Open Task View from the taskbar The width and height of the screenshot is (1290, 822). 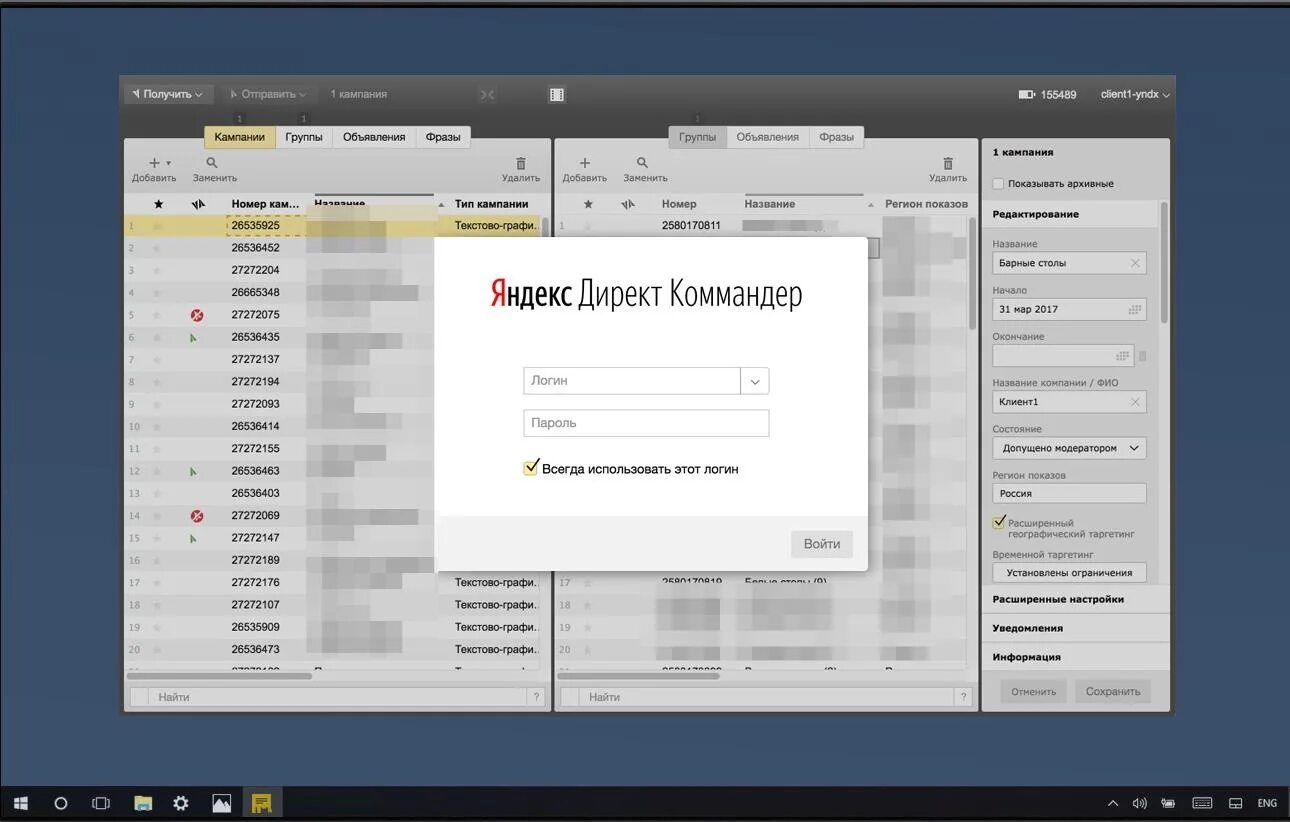[x=101, y=803]
